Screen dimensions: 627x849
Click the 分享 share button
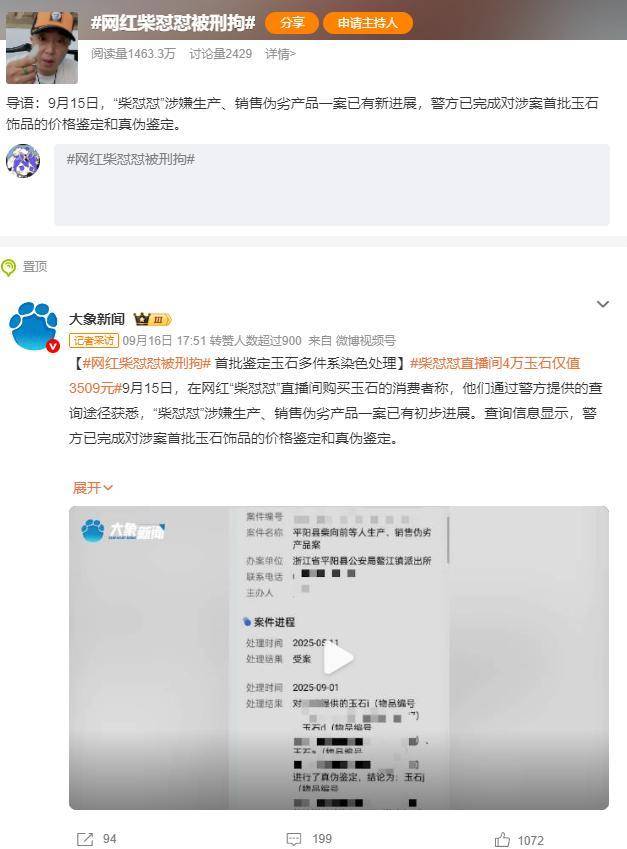[292, 23]
